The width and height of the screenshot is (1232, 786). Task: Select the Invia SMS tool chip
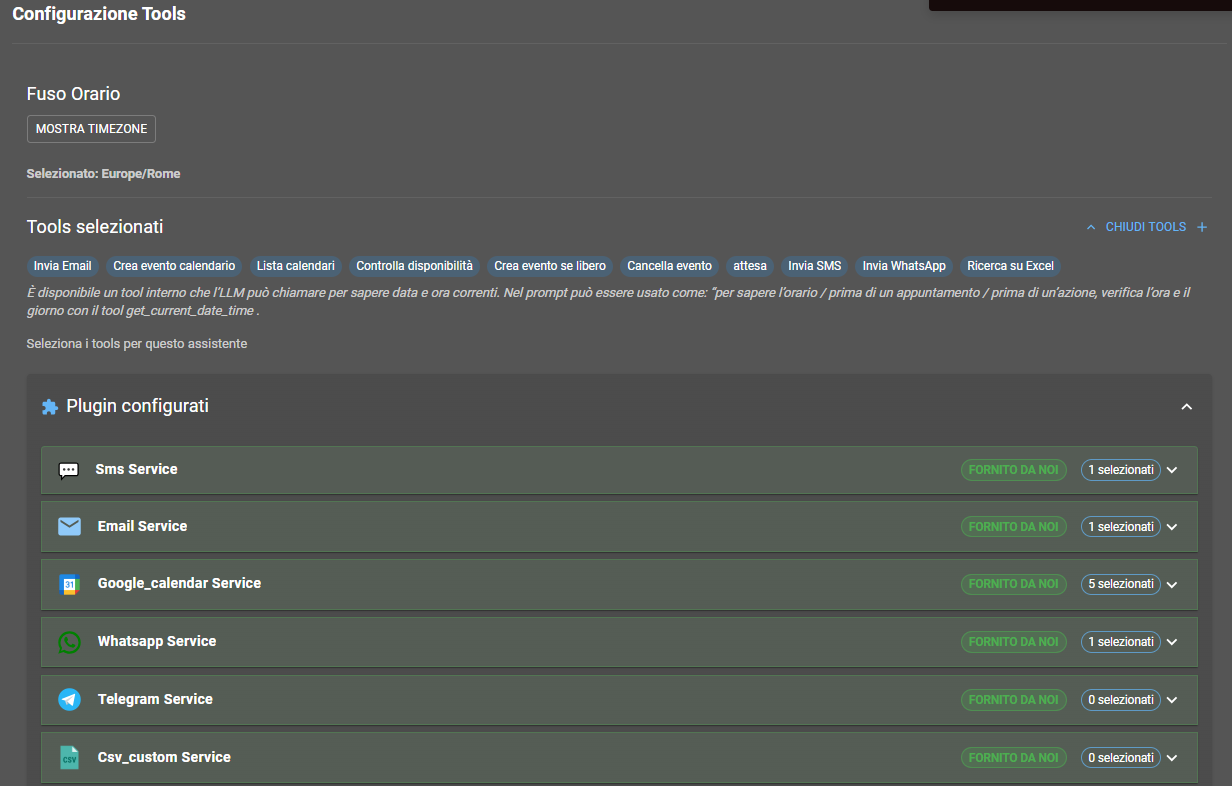pos(814,266)
